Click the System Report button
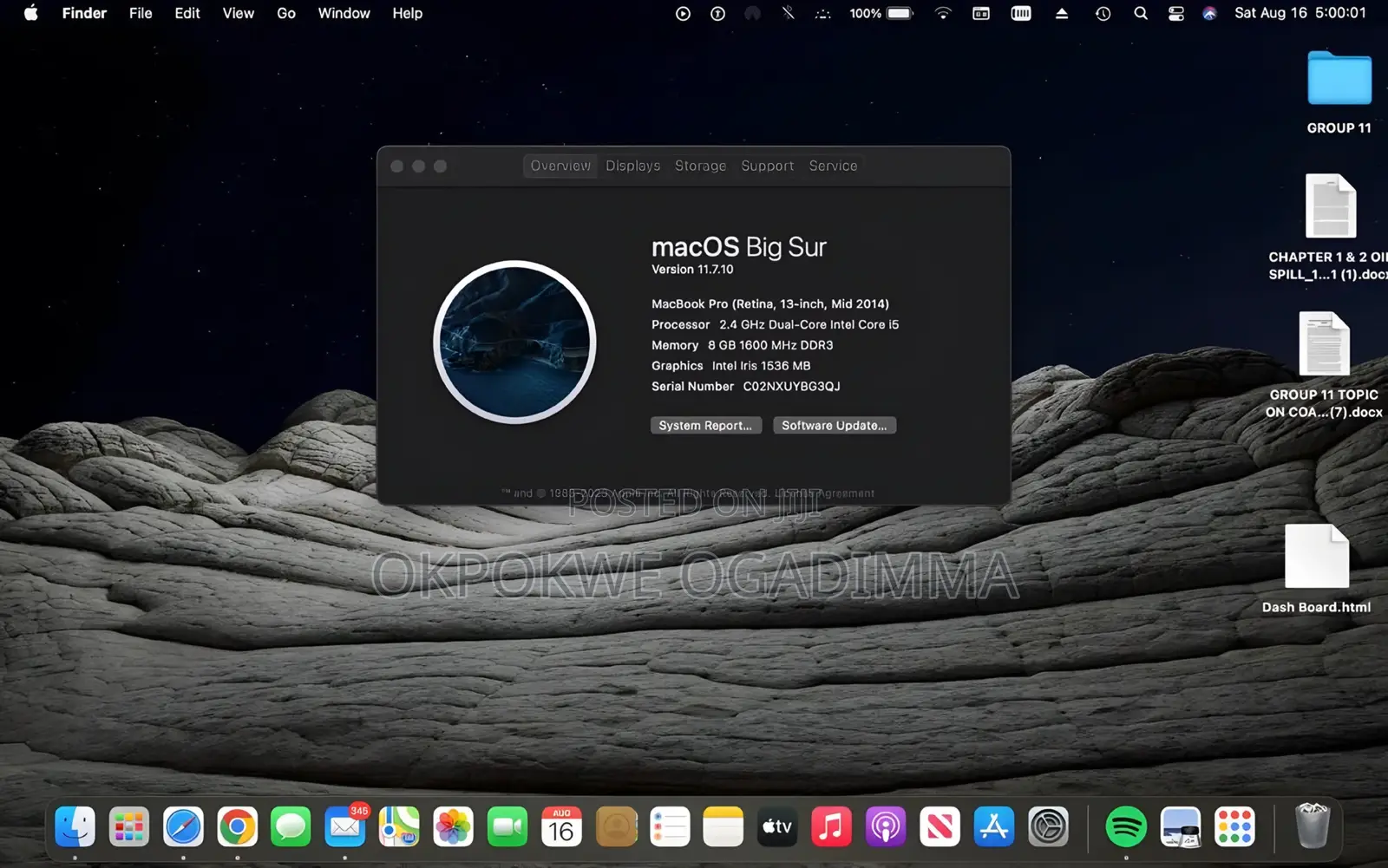Screen dimensions: 1388x868 point(705,426)
